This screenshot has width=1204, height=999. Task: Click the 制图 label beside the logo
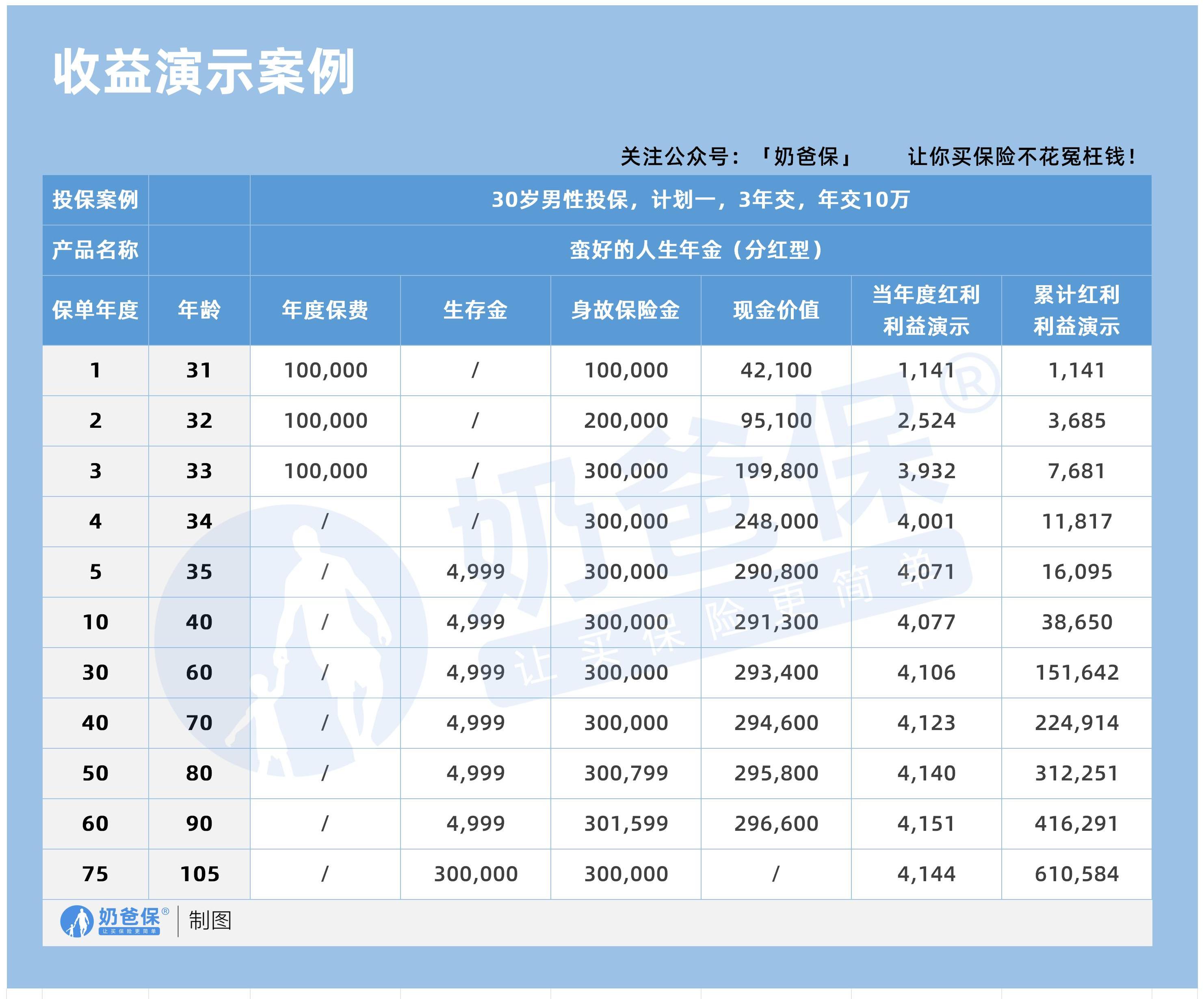(210, 921)
